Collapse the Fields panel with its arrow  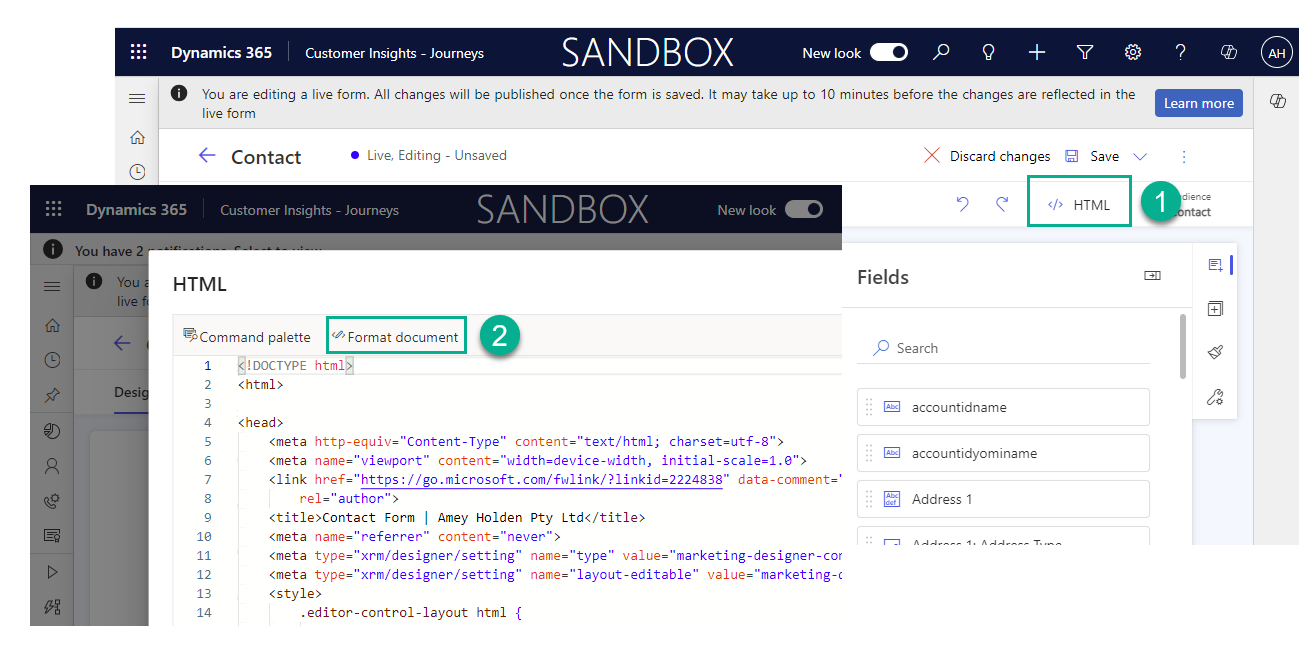pos(1153,277)
